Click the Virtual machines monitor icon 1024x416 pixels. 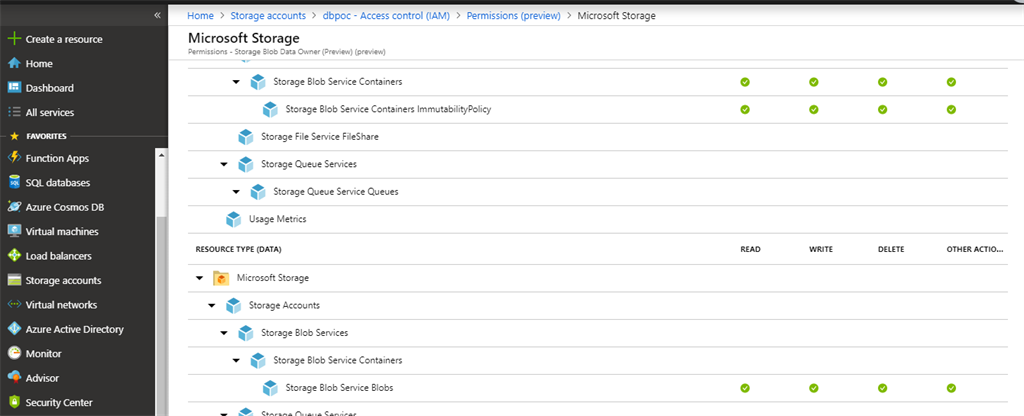click(x=14, y=231)
